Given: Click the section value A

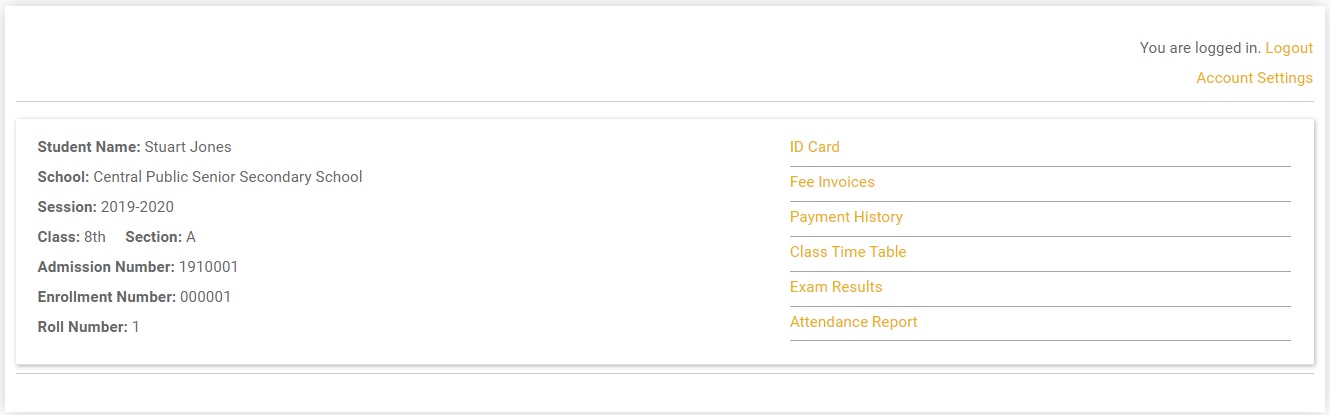Looking at the screenshot, I should pos(191,237).
